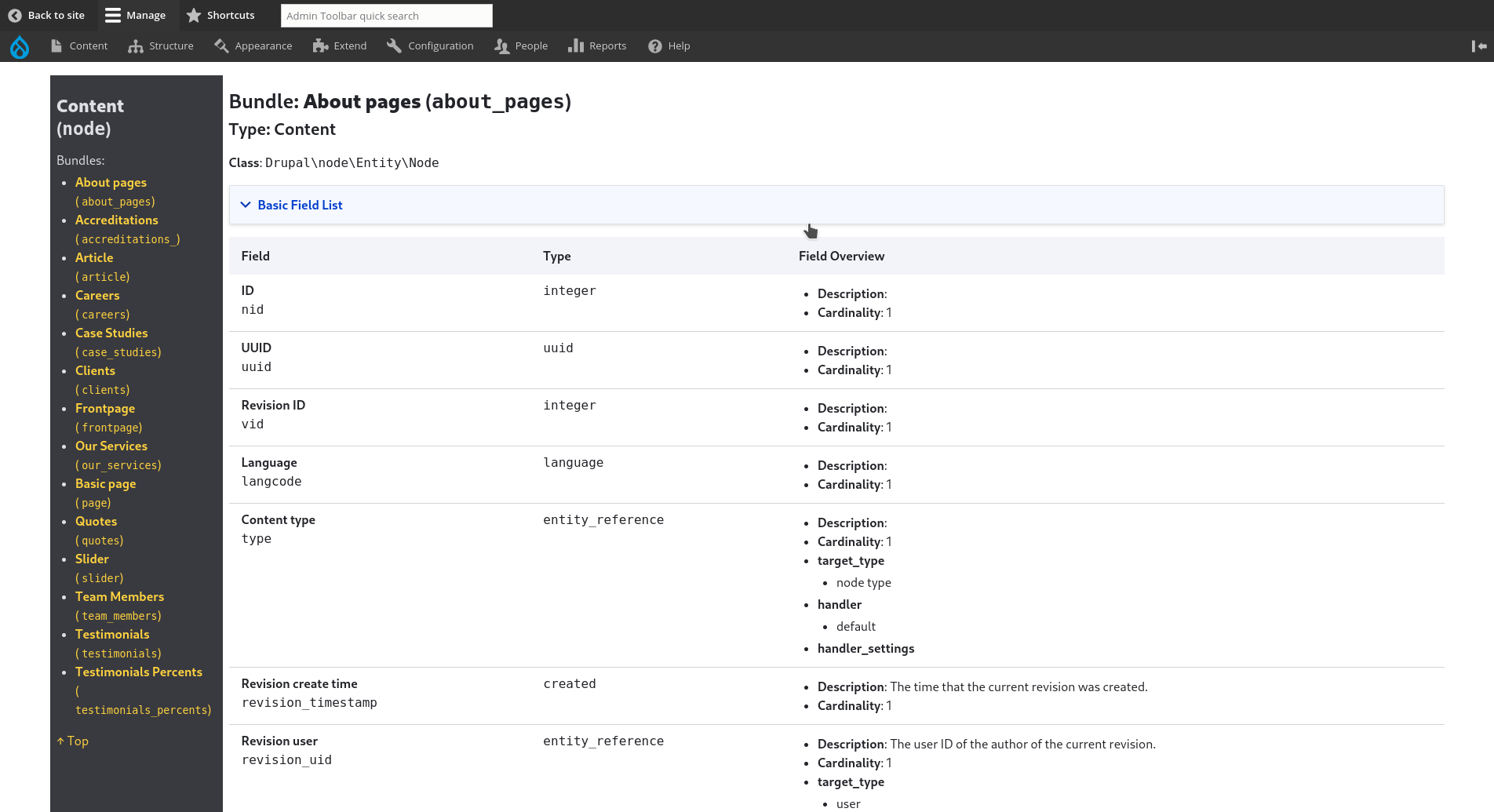This screenshot has width=1494, height=812.
Task: Open the Accreditations bundle link
Action: click(x=116, y=220)
